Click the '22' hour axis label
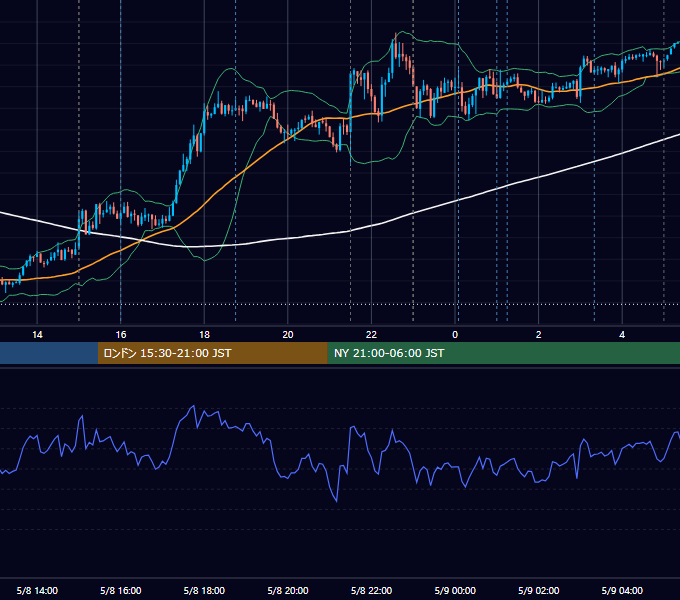Viewport: 680px width, 600px height. pyautogui.click(x=371, y=335)
